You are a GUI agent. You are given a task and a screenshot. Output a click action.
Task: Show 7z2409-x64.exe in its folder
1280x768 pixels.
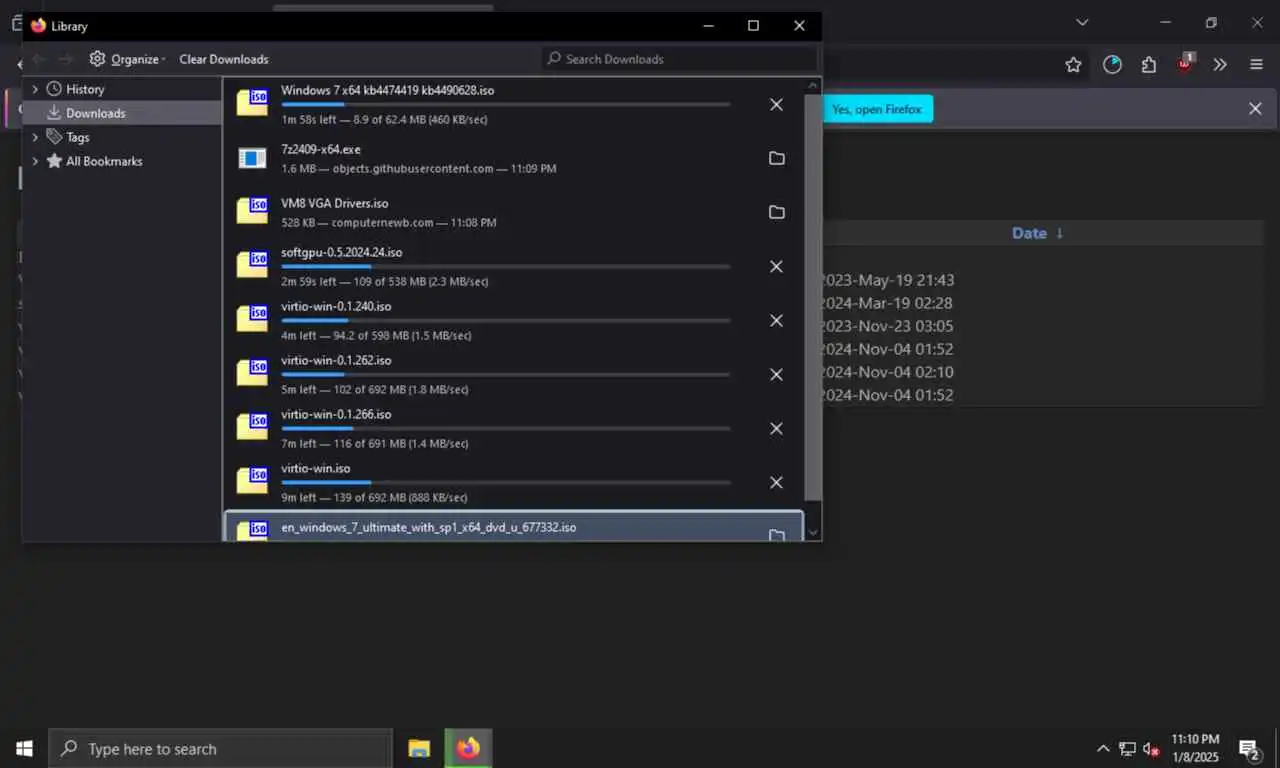[x=776, y=158]
